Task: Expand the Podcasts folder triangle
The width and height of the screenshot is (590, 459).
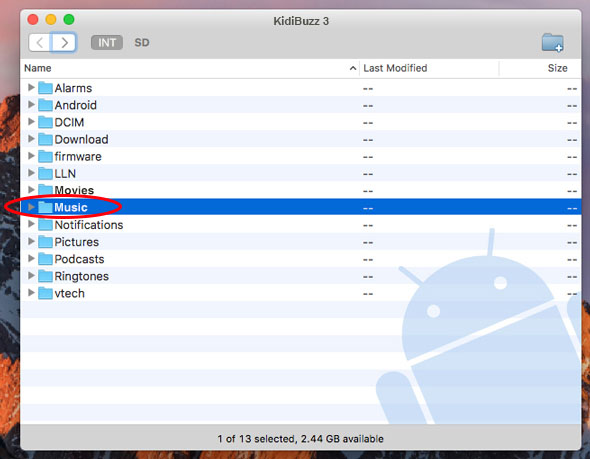Action: (31, 258)
